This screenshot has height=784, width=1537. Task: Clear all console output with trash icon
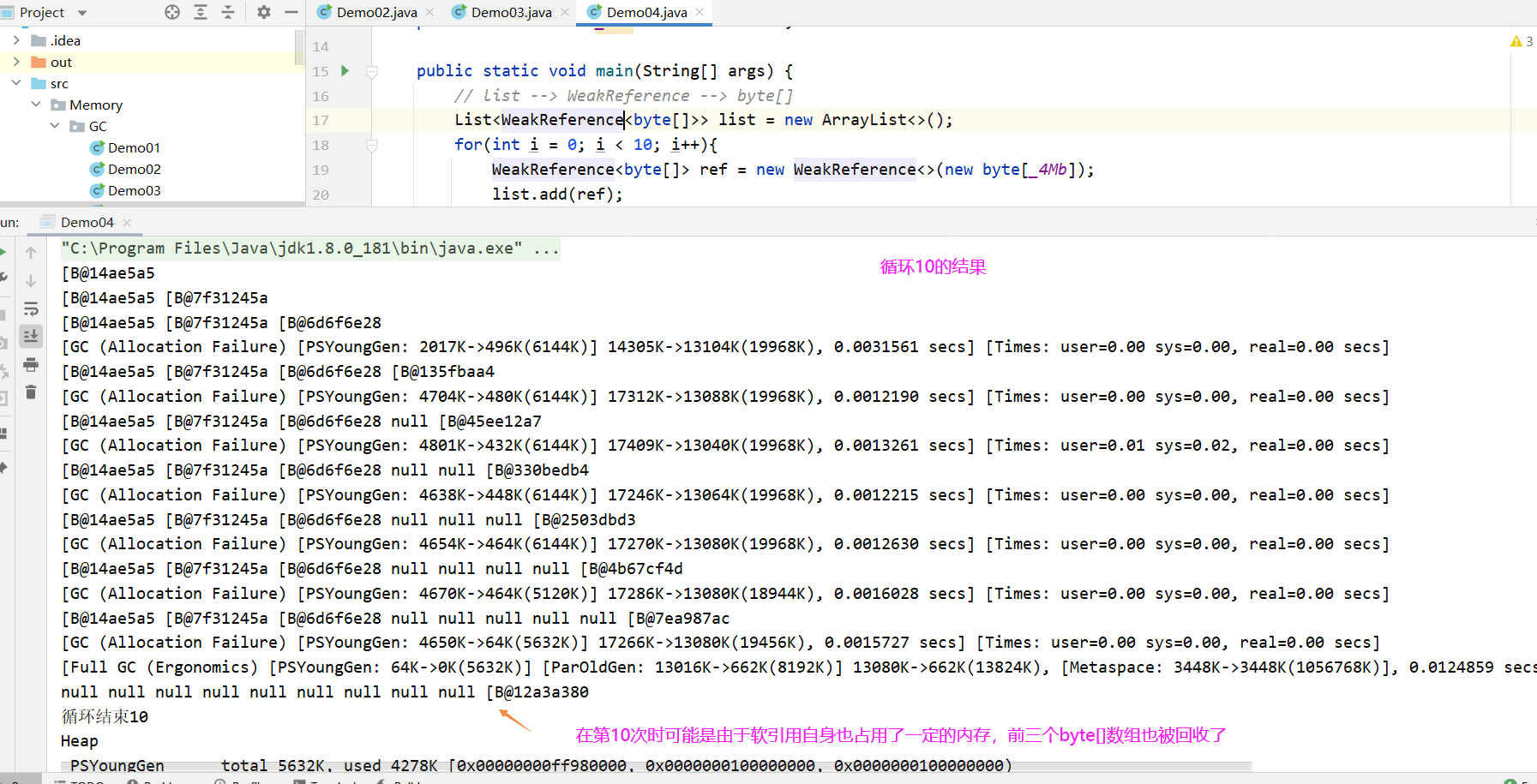tap(31, 392)
